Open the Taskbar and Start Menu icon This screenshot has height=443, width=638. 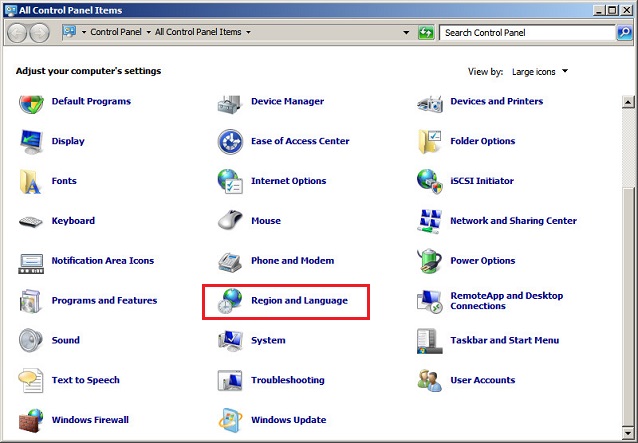(429, 341)
